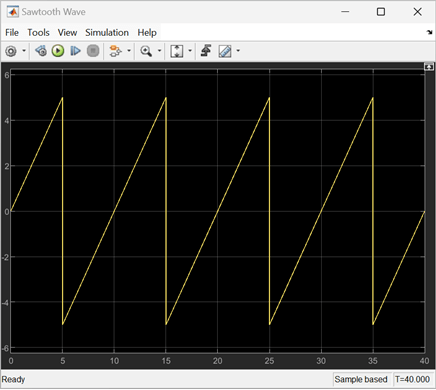Click the MATLAB icon in title bar
Screen dimensions: 436x390
(x=13, y=12)
